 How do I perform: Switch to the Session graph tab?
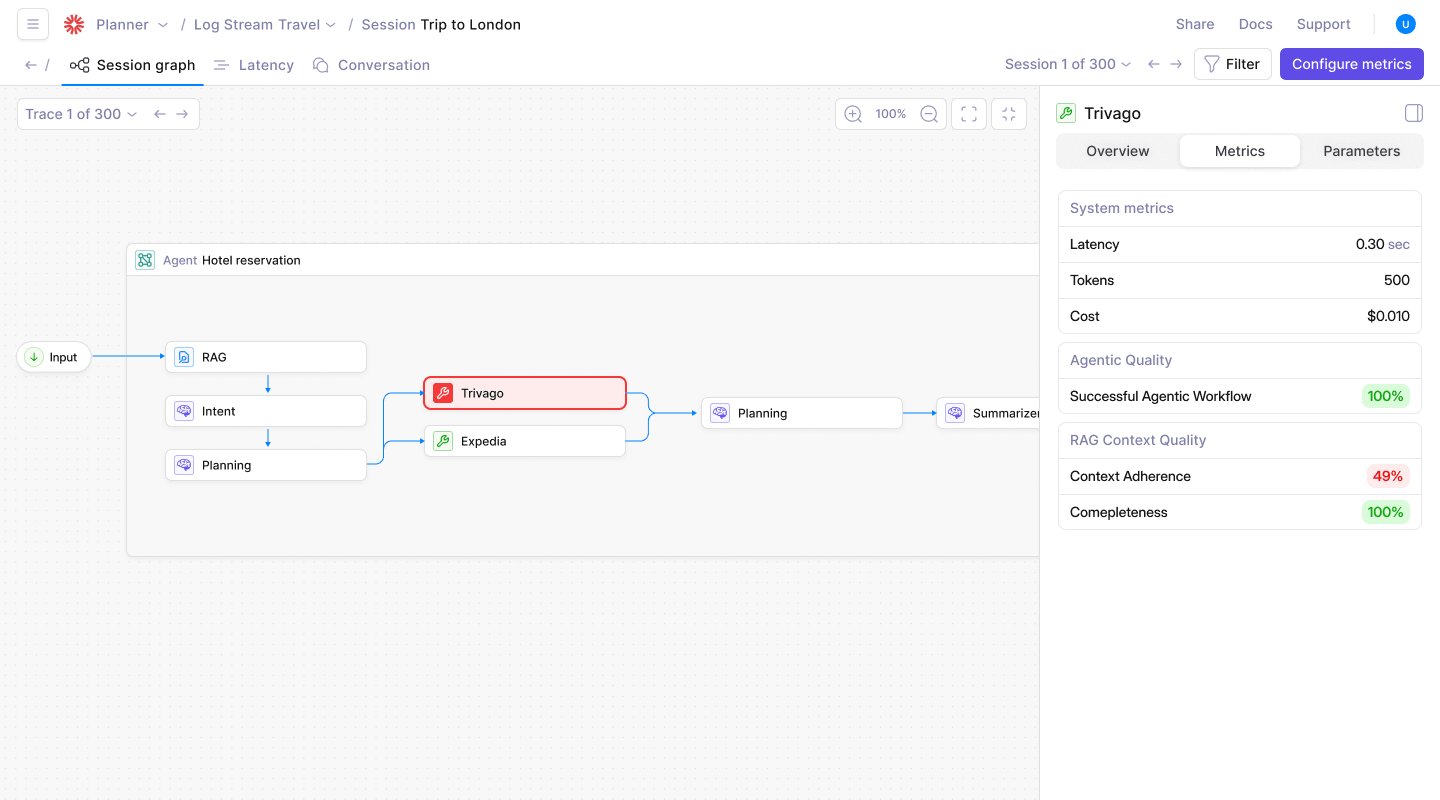tap(133, 65)
